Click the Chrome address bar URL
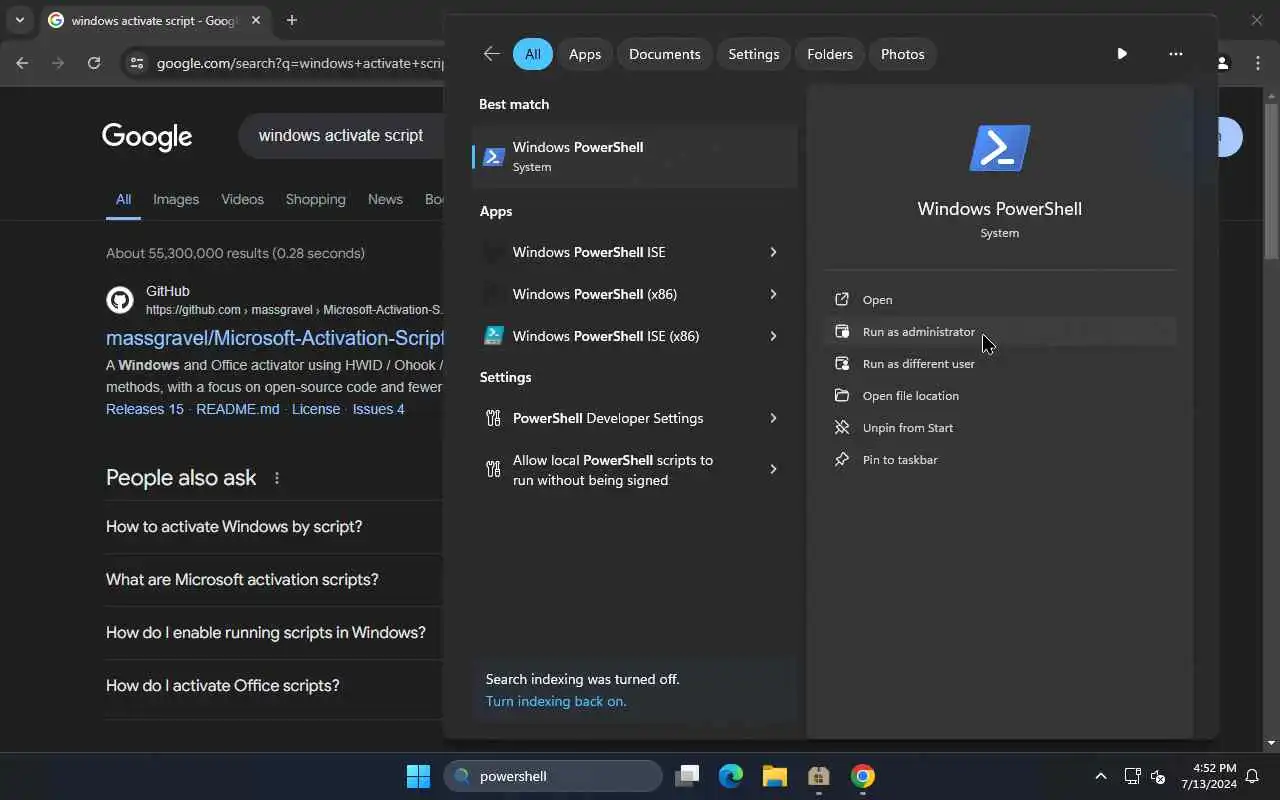The height and width of the screenshot is (800, 1280). pos(300,63)
